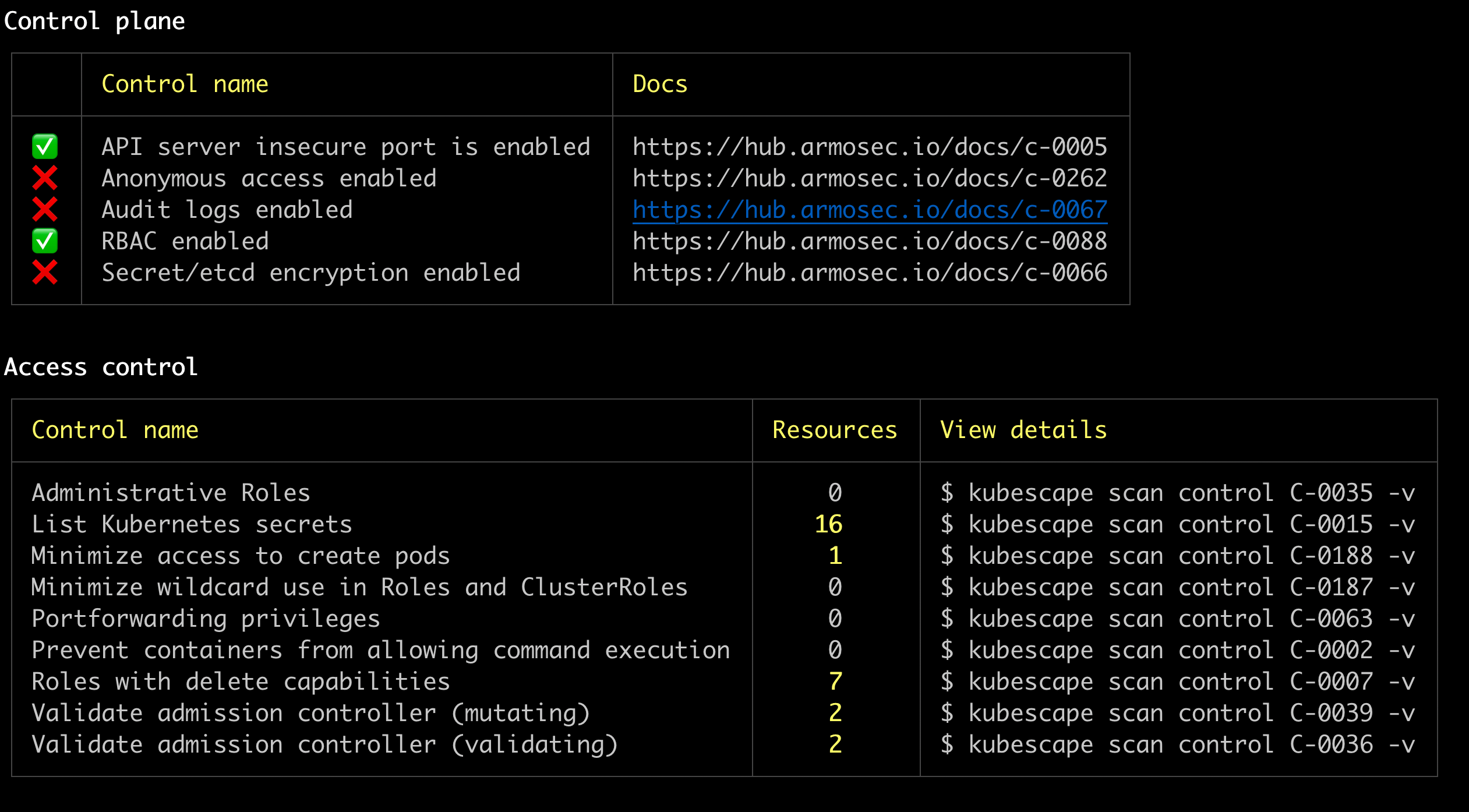The width and height of the screenshot is (1469, 812).
Task: Click the scan control C-0188 command text
Action: (x=1177, y=556)
